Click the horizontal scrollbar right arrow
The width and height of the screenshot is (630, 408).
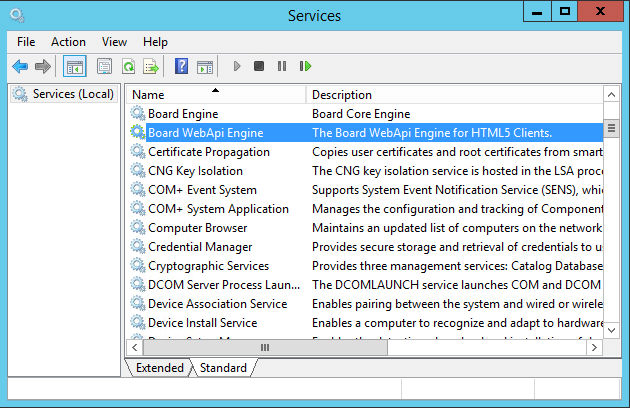[x=594, y=347]
